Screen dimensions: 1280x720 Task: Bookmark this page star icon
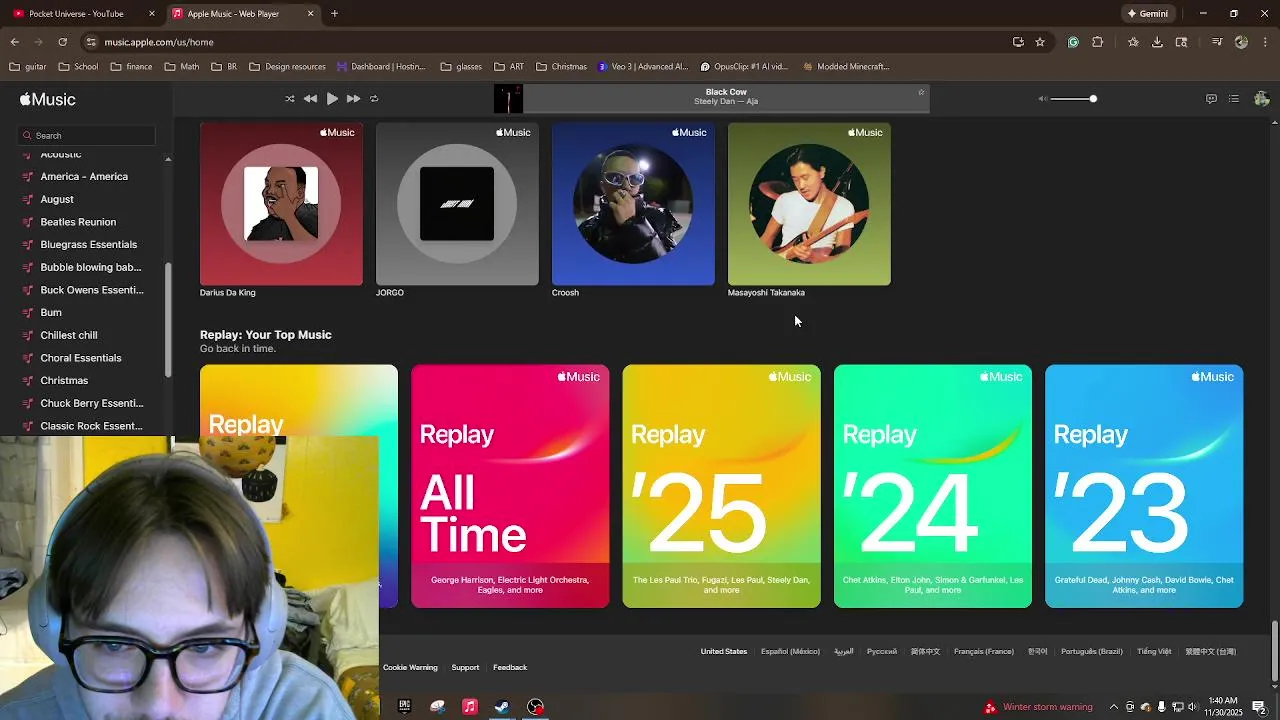[1040, 42]
